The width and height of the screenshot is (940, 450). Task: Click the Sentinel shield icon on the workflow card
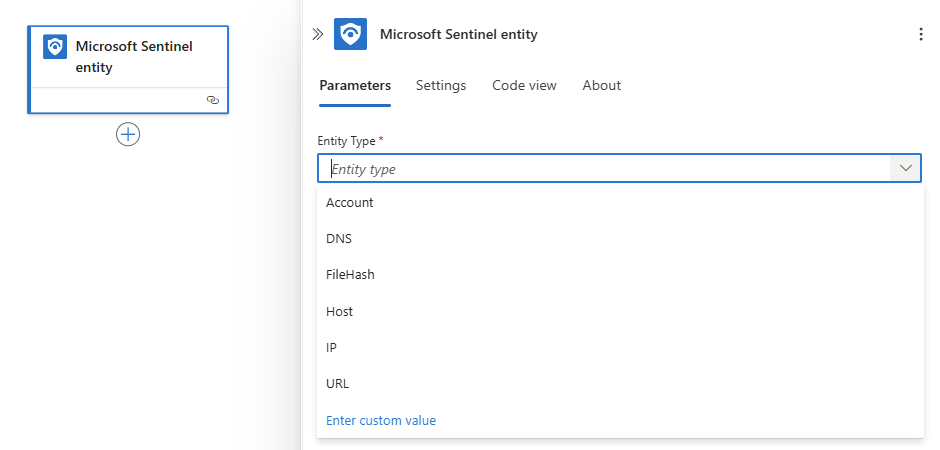click(55, 47)
